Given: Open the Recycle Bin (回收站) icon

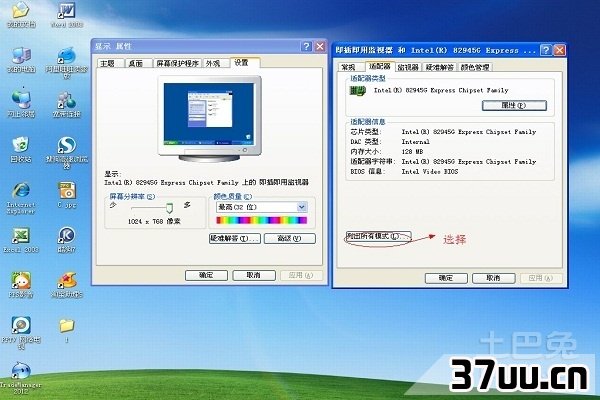Looking at the screenshot, I should 21,149.
